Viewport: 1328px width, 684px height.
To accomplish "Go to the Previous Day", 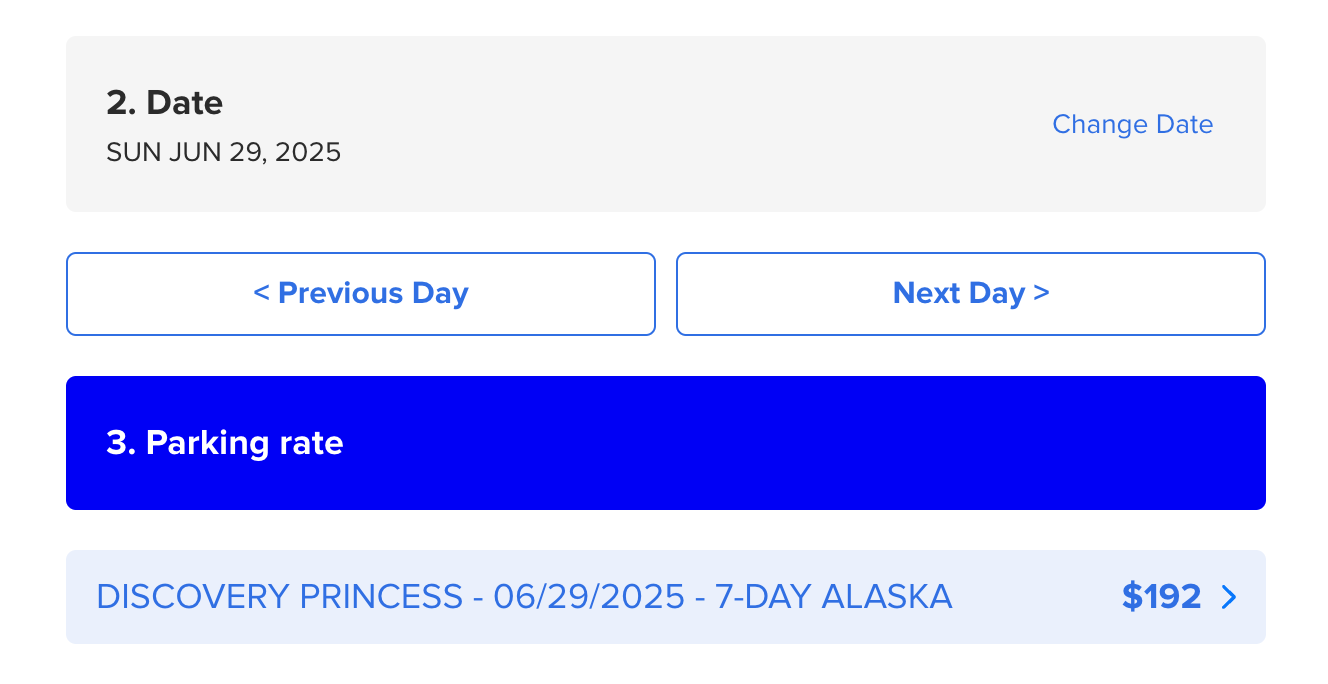I will click(x=361, y=293).
